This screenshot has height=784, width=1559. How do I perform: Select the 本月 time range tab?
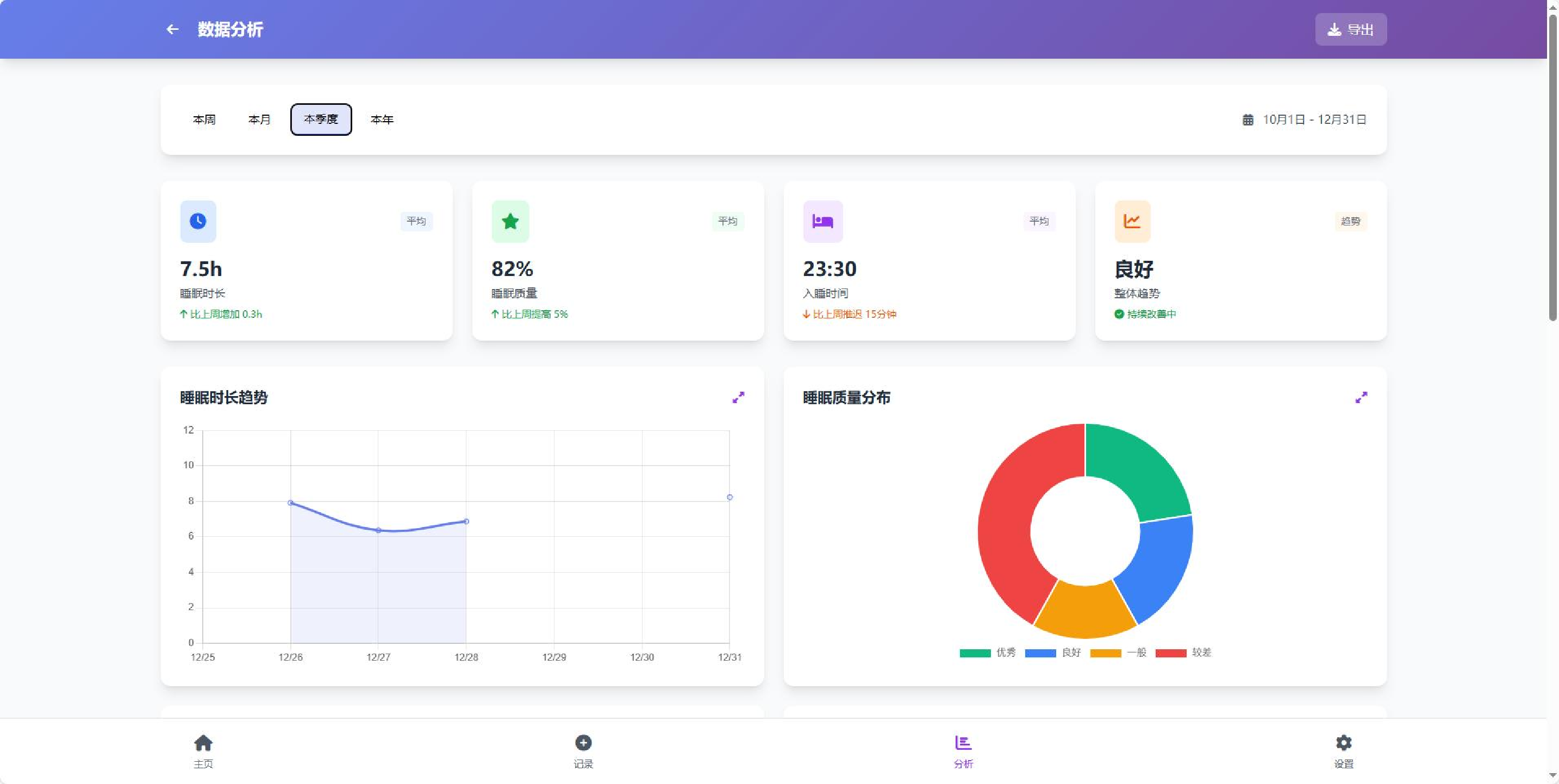click(259, 120)
